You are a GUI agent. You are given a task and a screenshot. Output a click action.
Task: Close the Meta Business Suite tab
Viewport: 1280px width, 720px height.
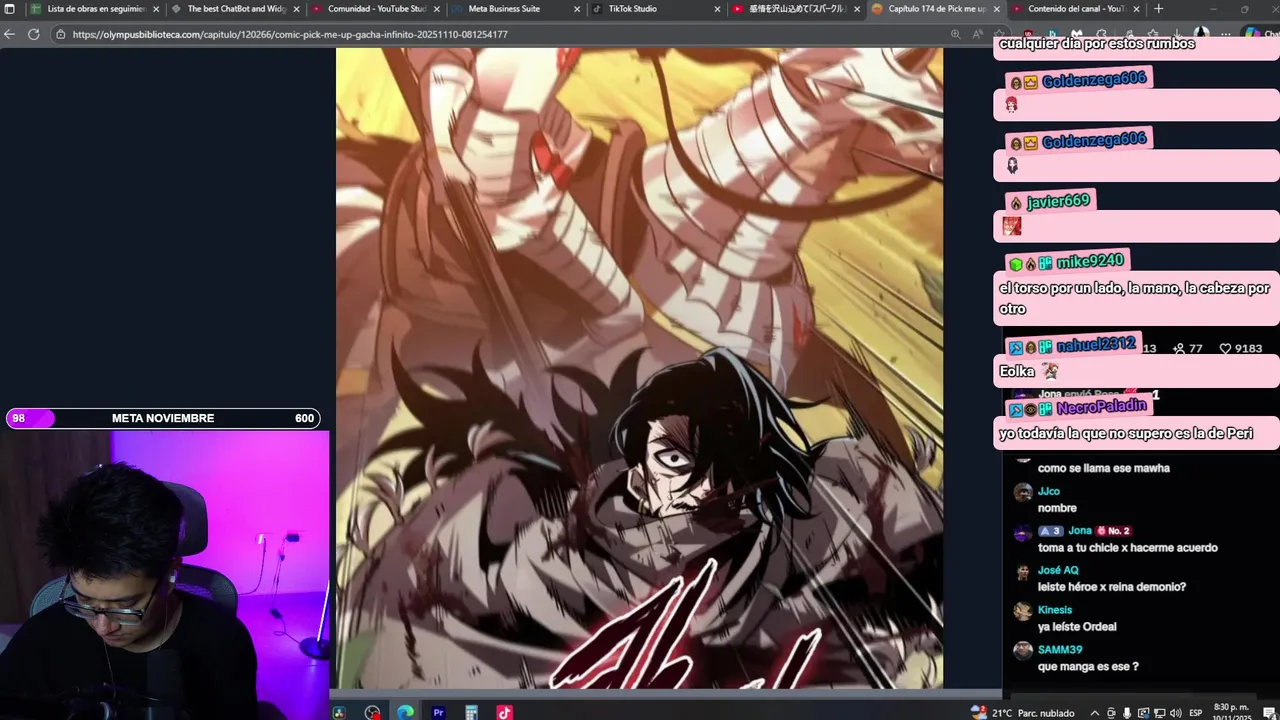[577, 9]
